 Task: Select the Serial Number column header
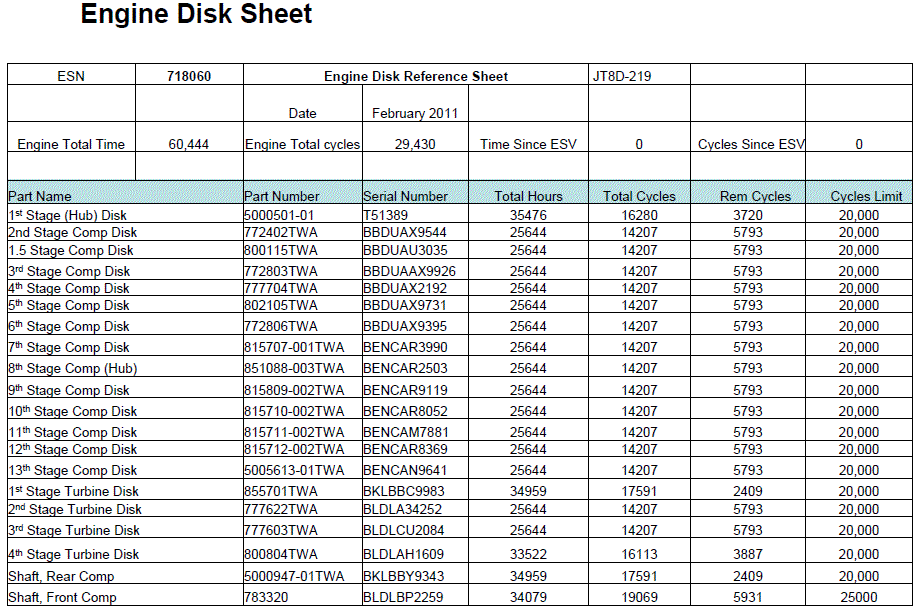click(x=405, y=196)
